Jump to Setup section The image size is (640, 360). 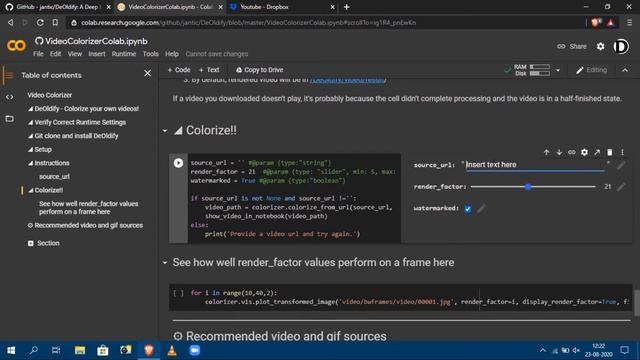40,150
